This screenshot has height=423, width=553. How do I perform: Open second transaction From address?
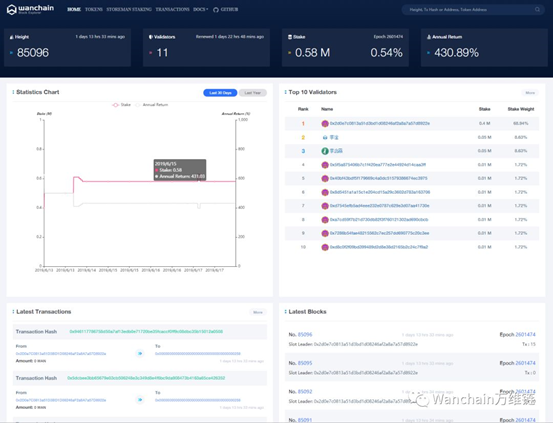tap(61, 400)
